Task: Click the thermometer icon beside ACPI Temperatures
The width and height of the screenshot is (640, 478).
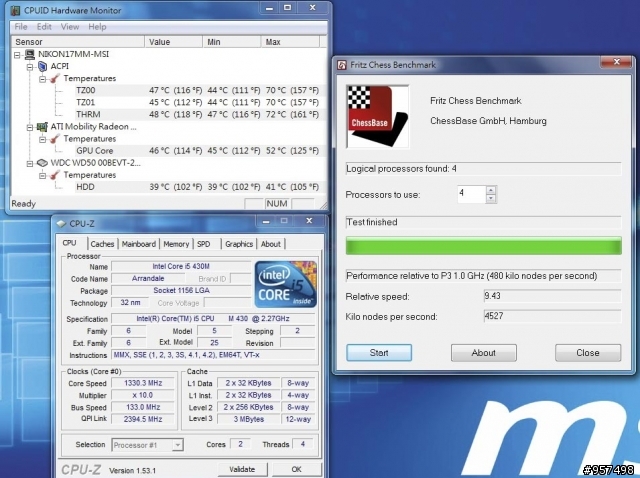Action: (55, 78)
